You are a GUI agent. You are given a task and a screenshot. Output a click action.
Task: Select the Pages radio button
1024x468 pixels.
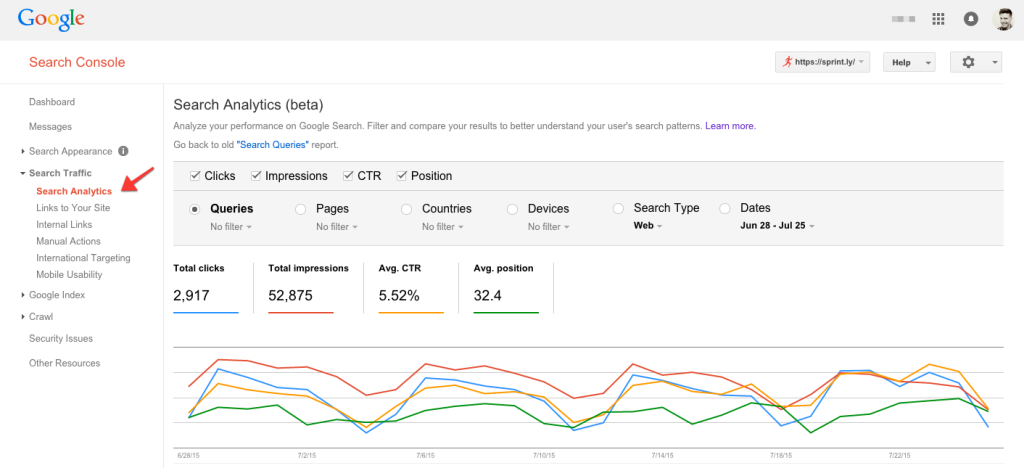(300, 210)
